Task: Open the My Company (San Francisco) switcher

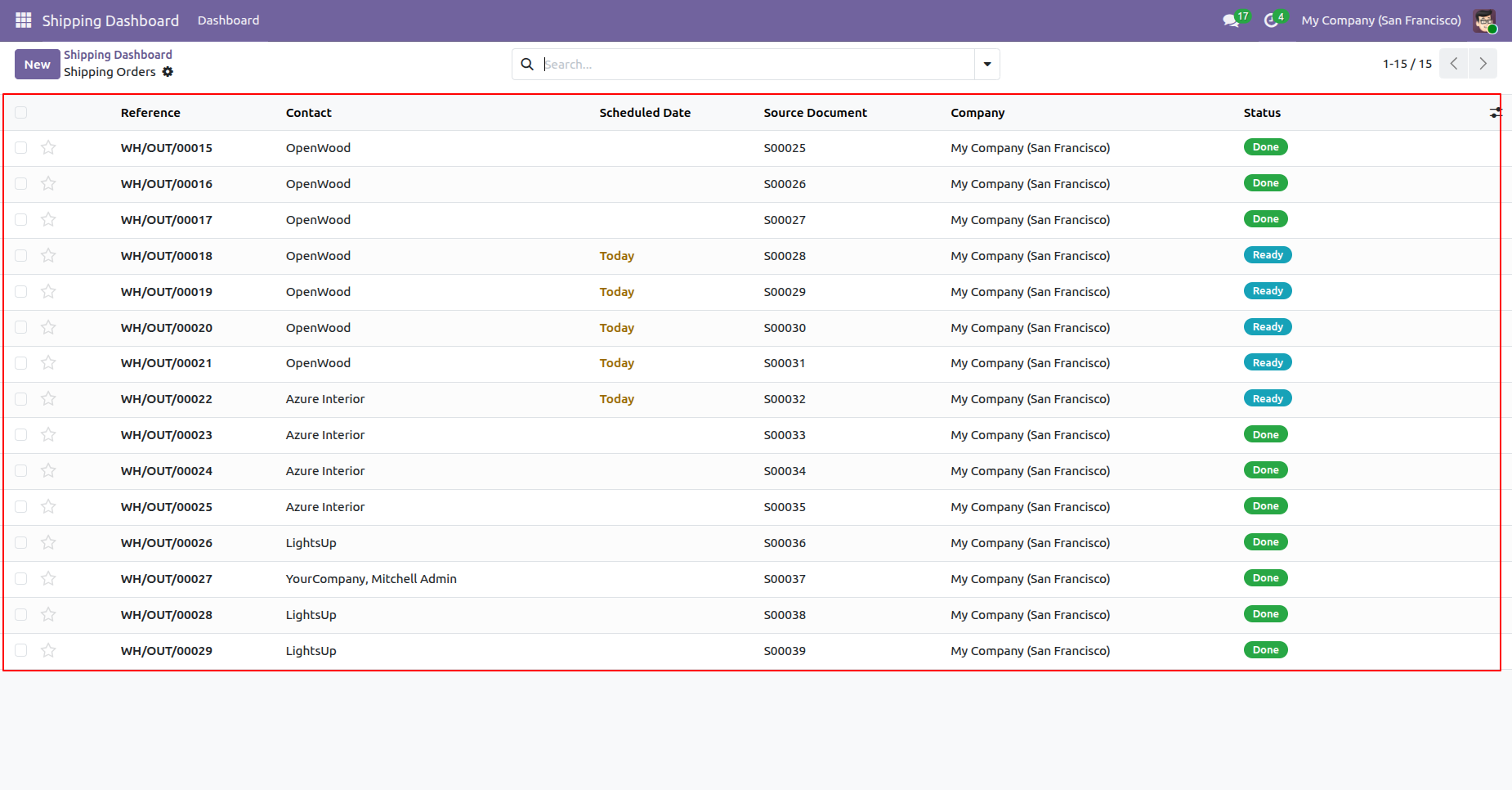Action: point(1380,20)
